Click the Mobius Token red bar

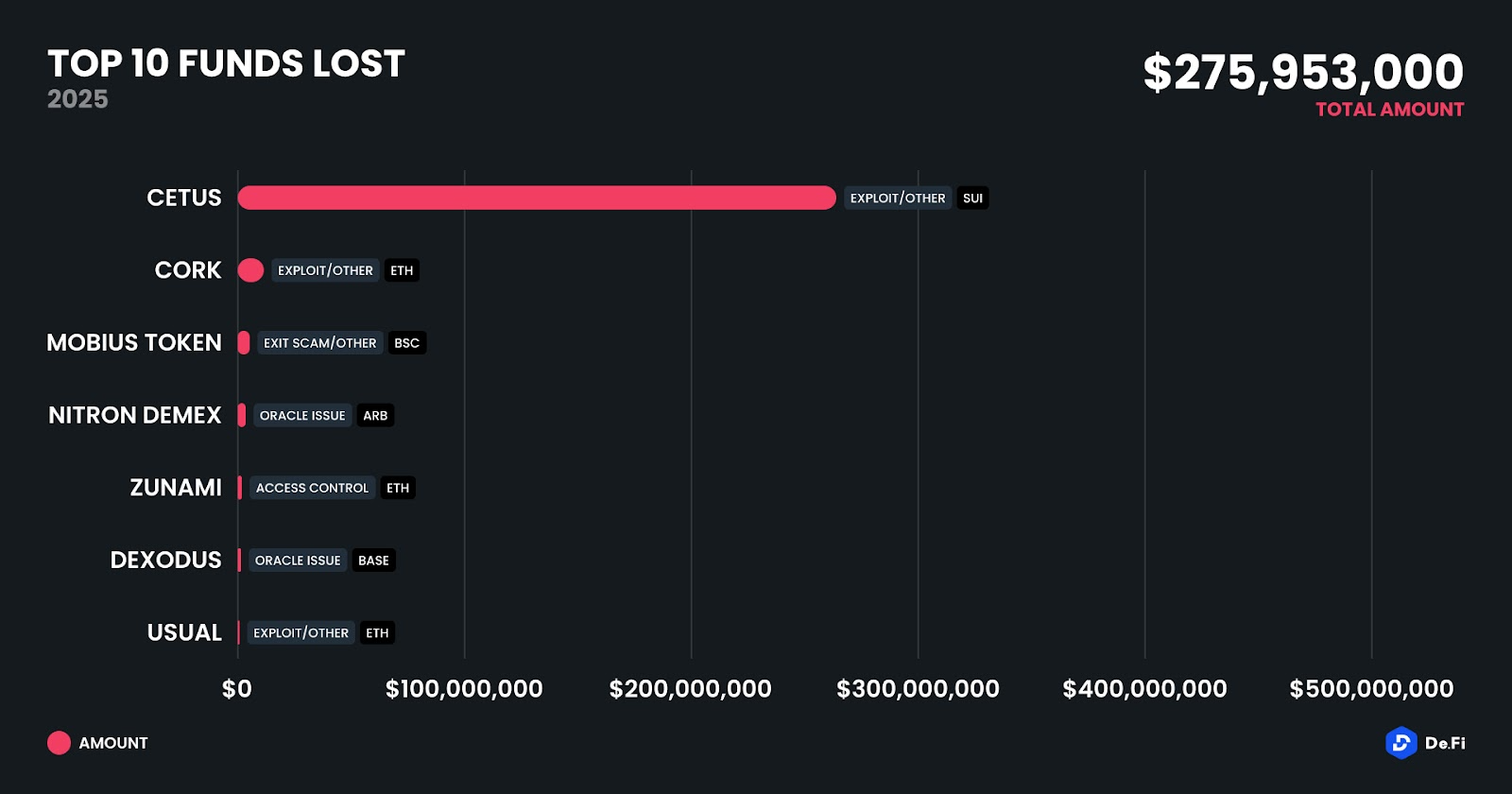coord(244,342)
